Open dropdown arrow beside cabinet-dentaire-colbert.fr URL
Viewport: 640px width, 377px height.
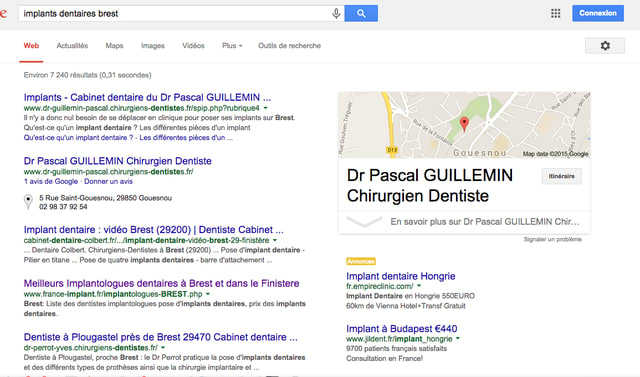[275, 240]
